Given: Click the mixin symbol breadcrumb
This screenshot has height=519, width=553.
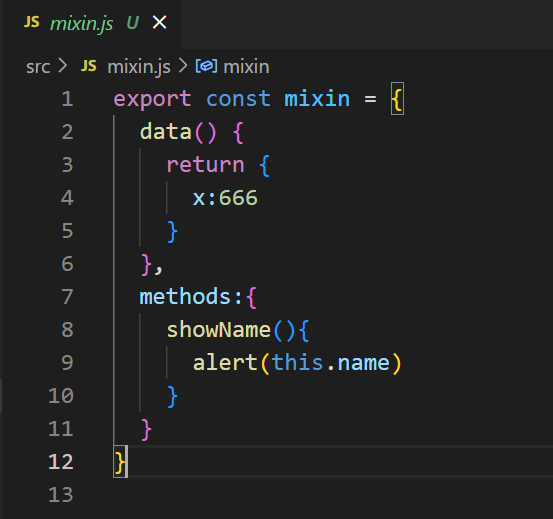Looking at the screenshot, I should [x=246, y=67].
